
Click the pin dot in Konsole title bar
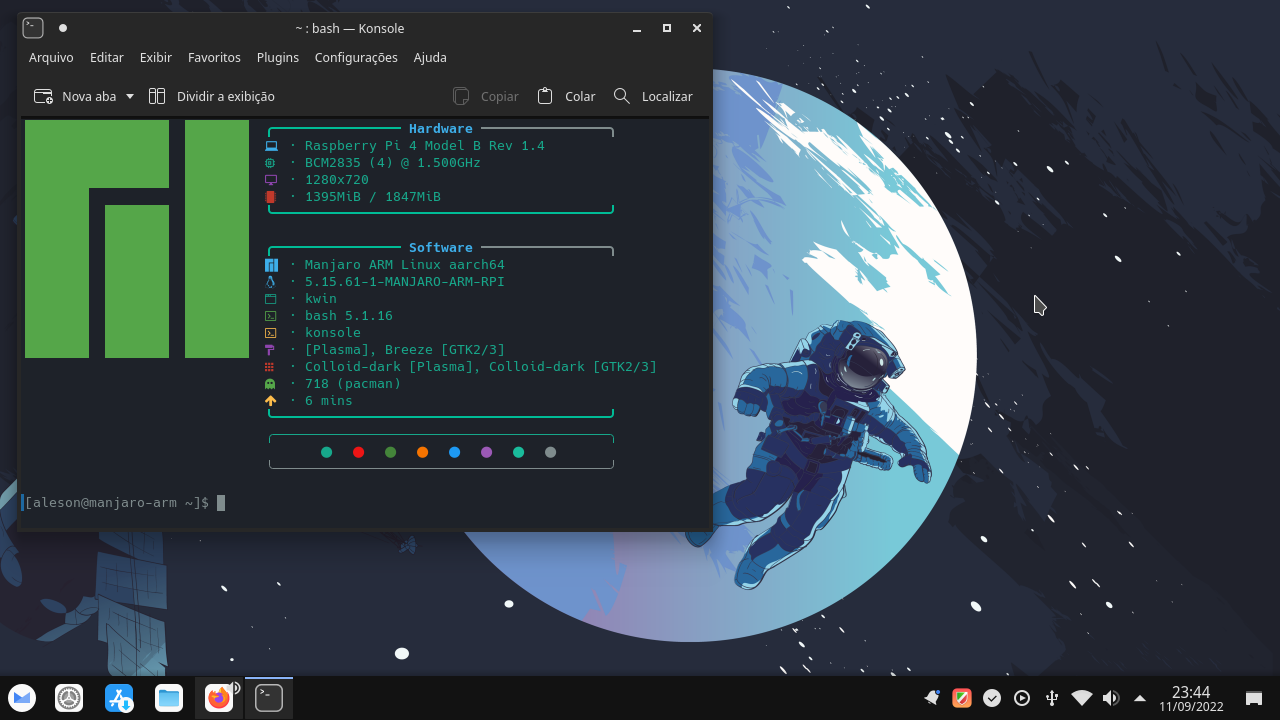tap(63, 28)
